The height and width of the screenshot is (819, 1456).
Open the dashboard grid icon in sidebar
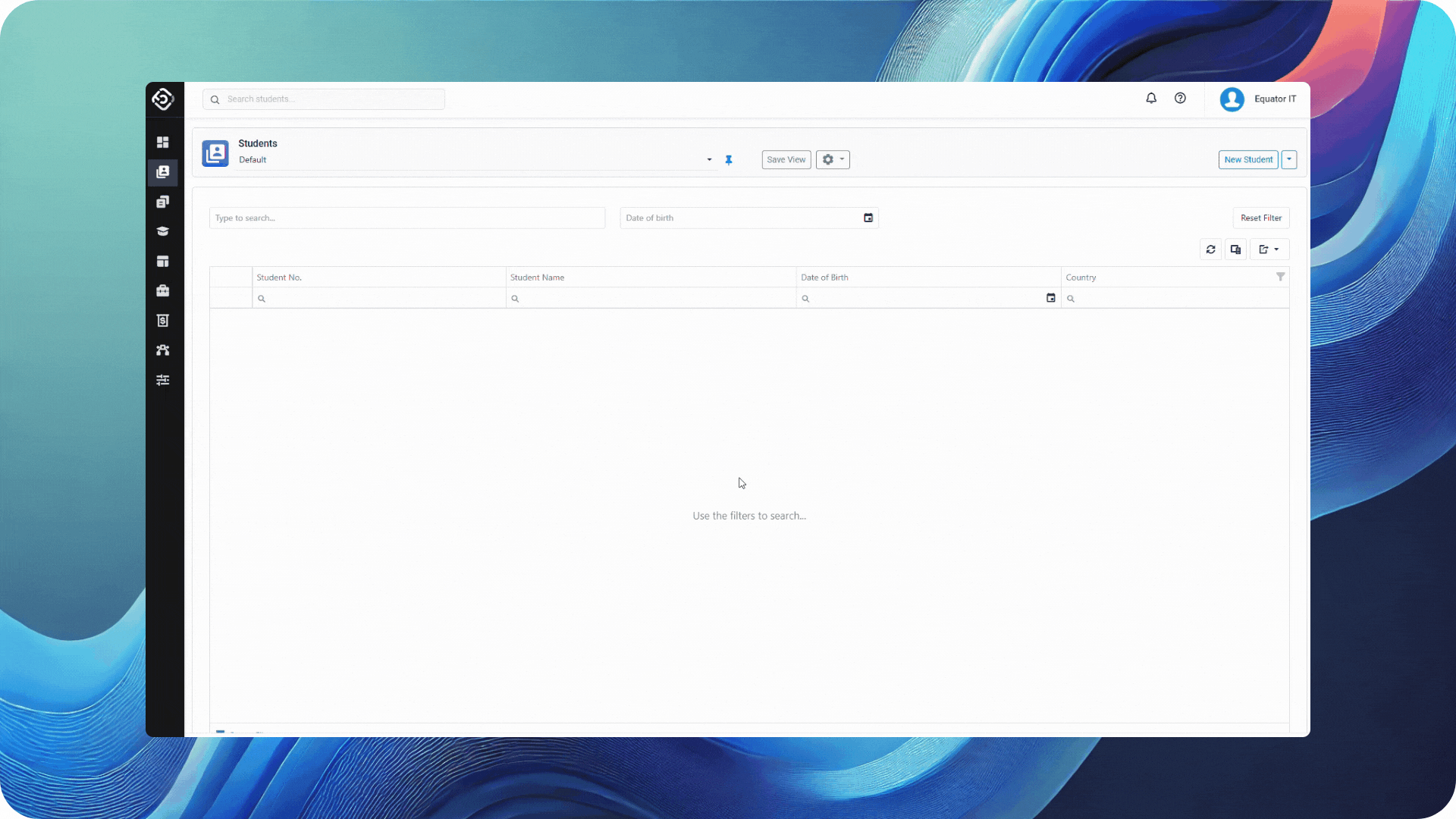click(162, 143)
